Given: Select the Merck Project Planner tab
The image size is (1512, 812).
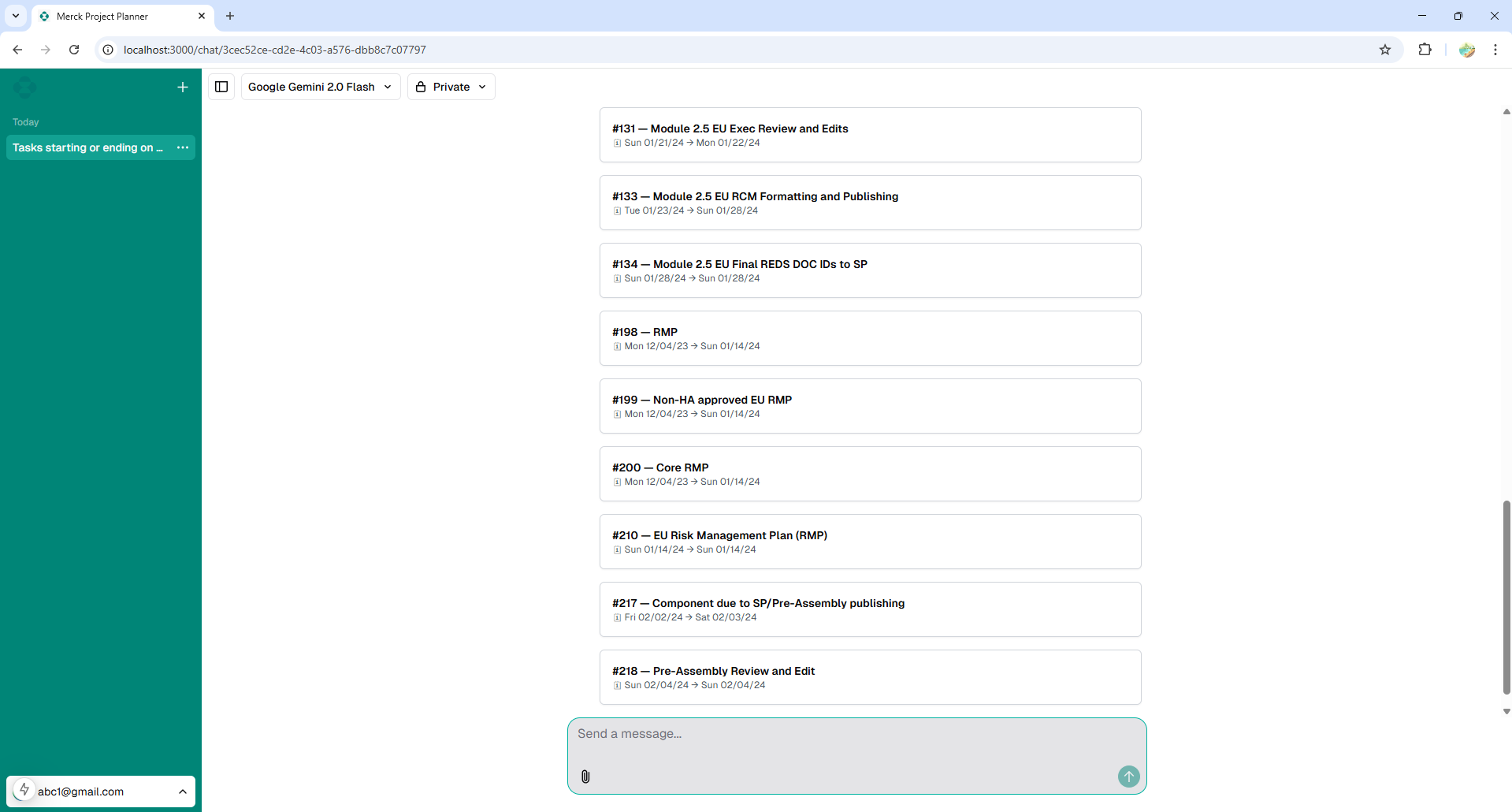Looking at the screenshot, I should (x=118, y=16).
